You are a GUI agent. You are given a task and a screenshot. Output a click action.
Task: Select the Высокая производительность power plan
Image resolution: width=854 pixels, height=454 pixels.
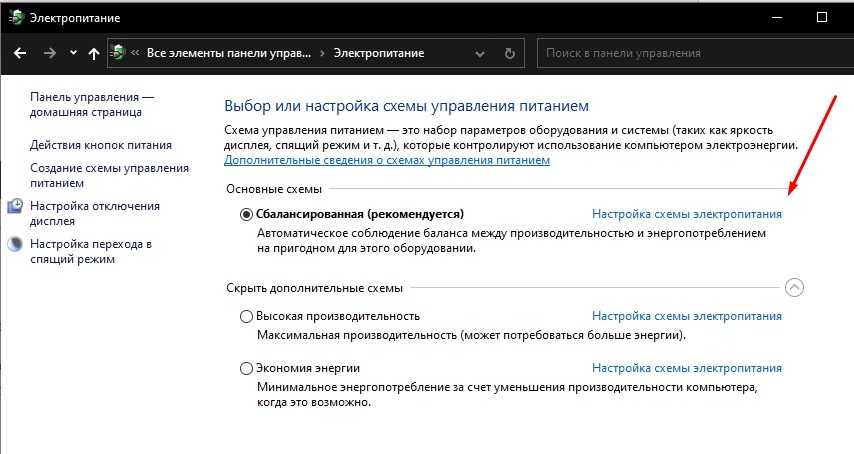coord(247,316)
